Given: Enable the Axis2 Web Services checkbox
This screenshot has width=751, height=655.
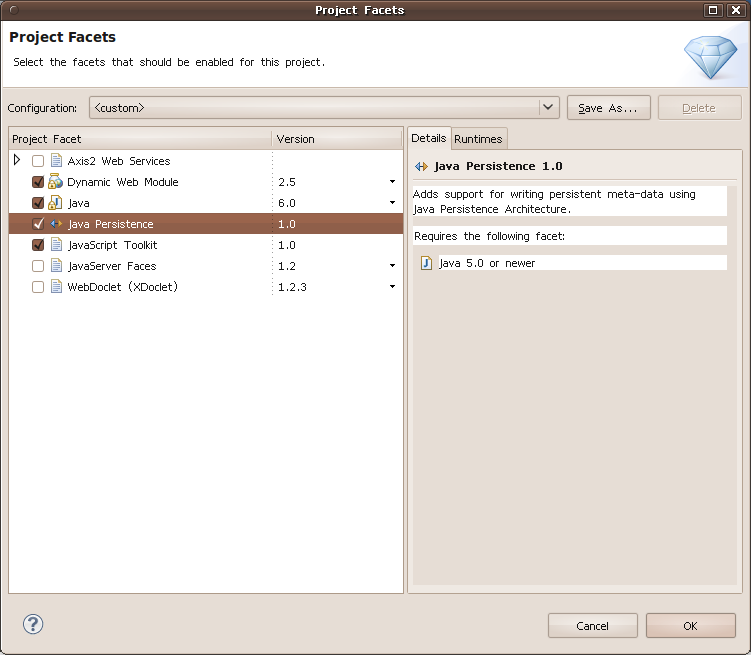Looking at the screenshot, I should (38, 161).
